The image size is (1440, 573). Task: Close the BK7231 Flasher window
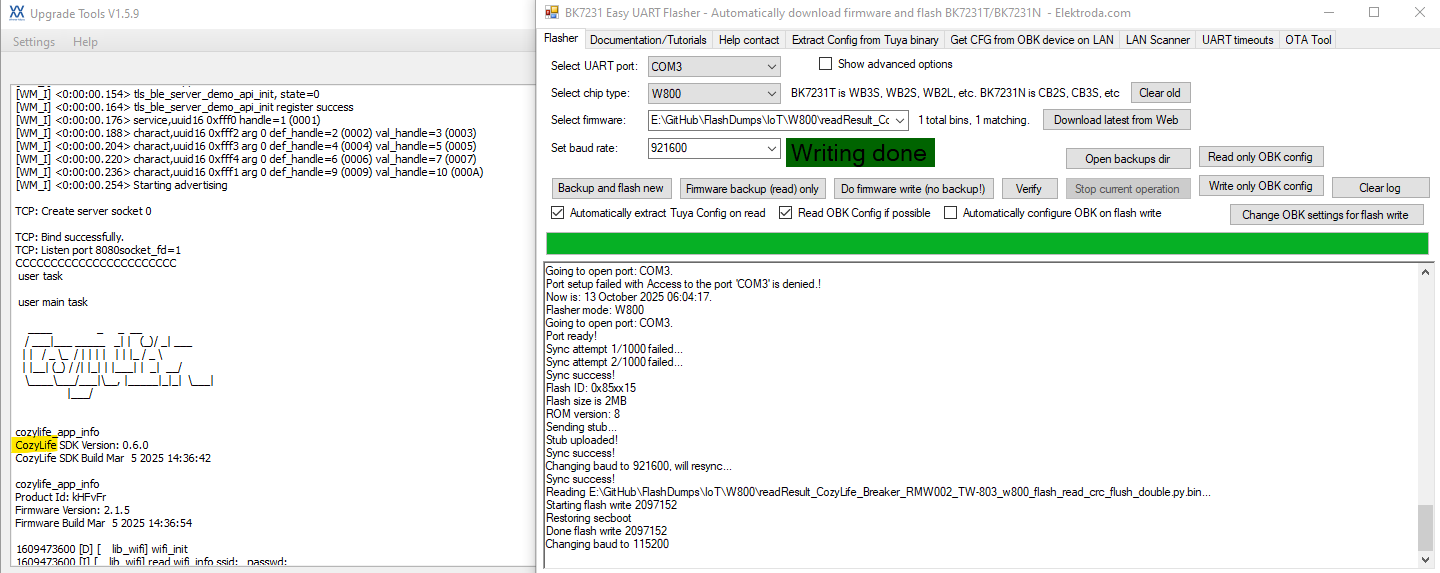1419,13
